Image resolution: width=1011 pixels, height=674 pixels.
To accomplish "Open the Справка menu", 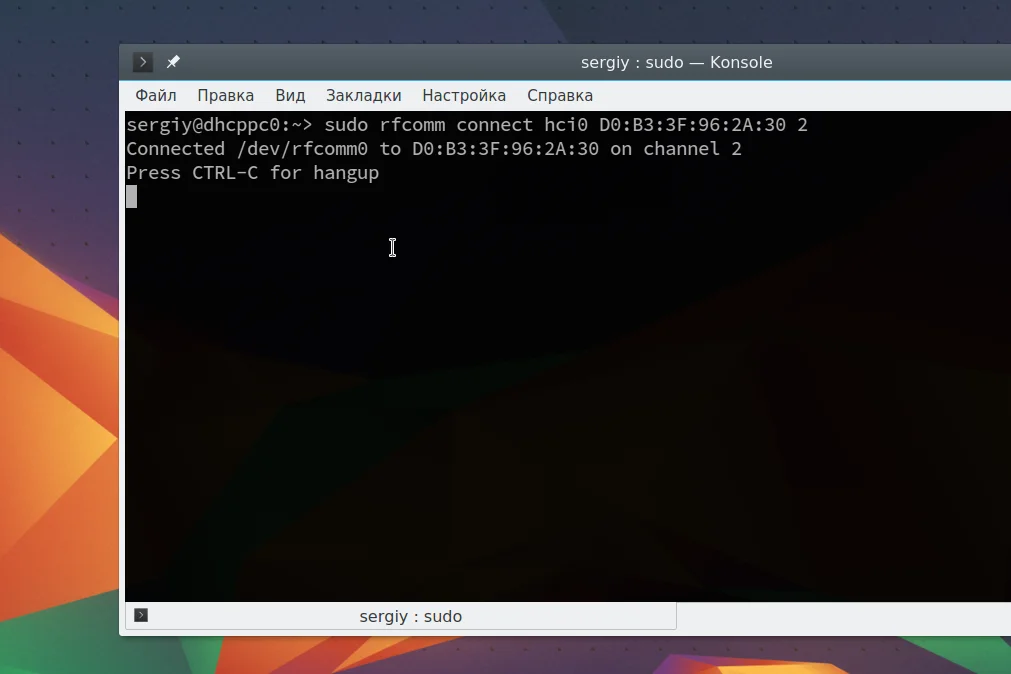I will pos(560,95).
